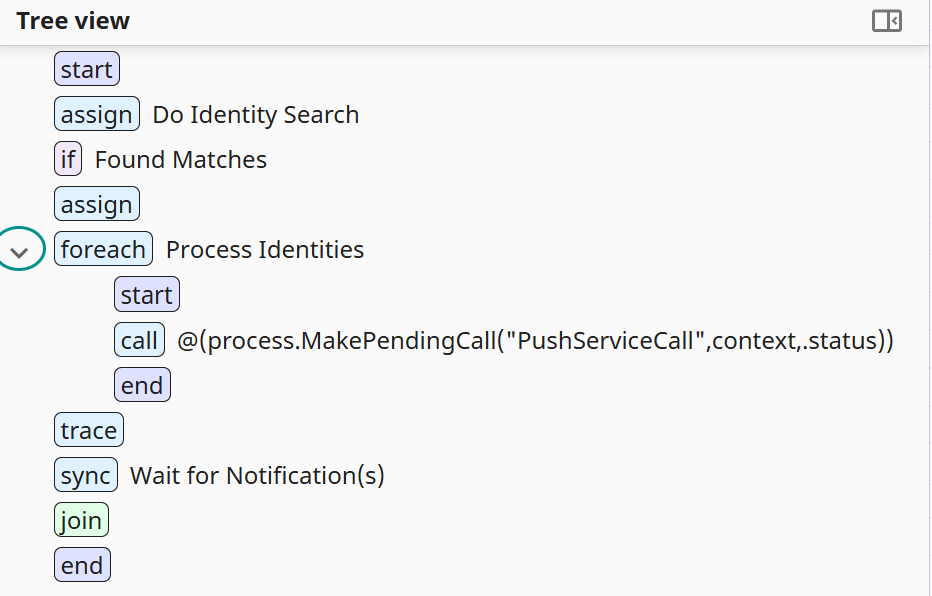Click the sync badge for Wait for Notification(s)
This screenshot has width=932, height=596.
[85, 475]
